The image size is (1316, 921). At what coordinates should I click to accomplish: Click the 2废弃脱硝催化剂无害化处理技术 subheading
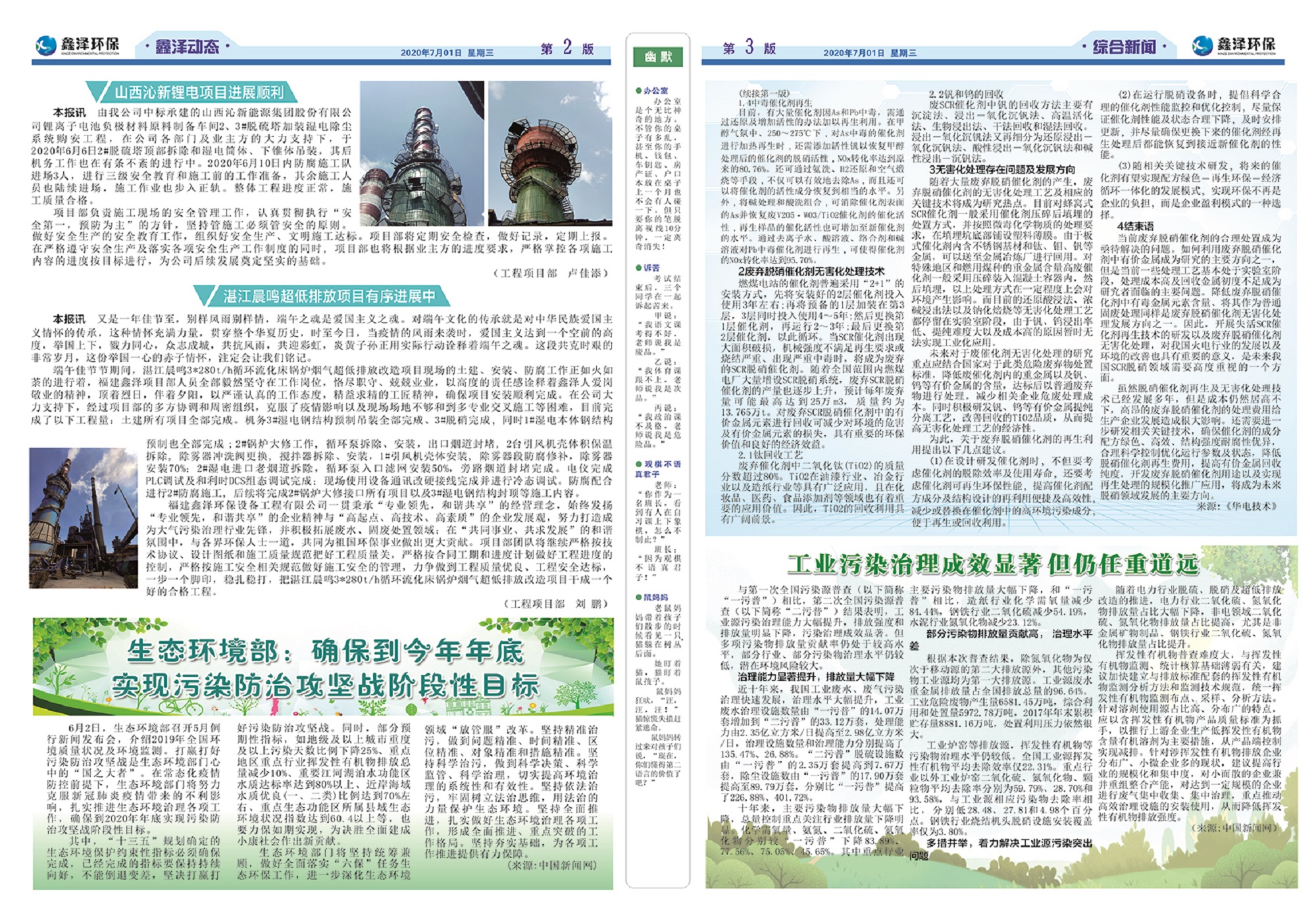811,271
